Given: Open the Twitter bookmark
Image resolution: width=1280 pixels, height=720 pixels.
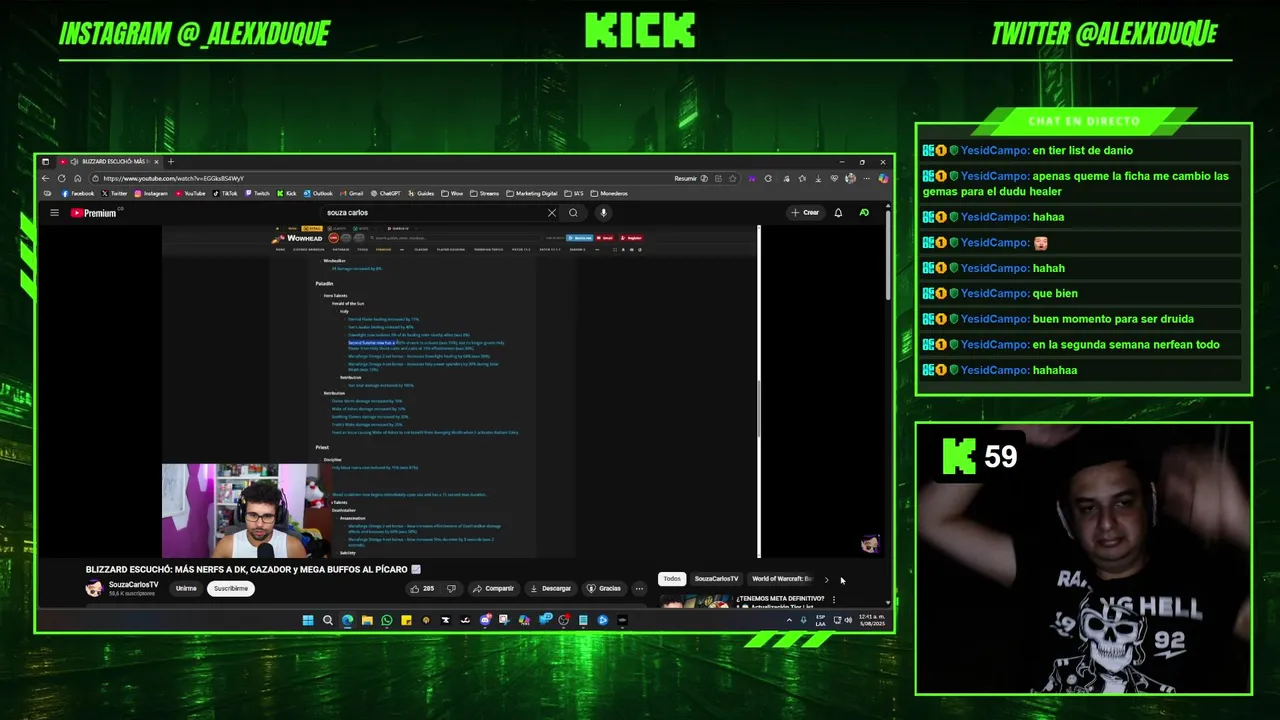Looking at the screenshot, I should [114, 193].
